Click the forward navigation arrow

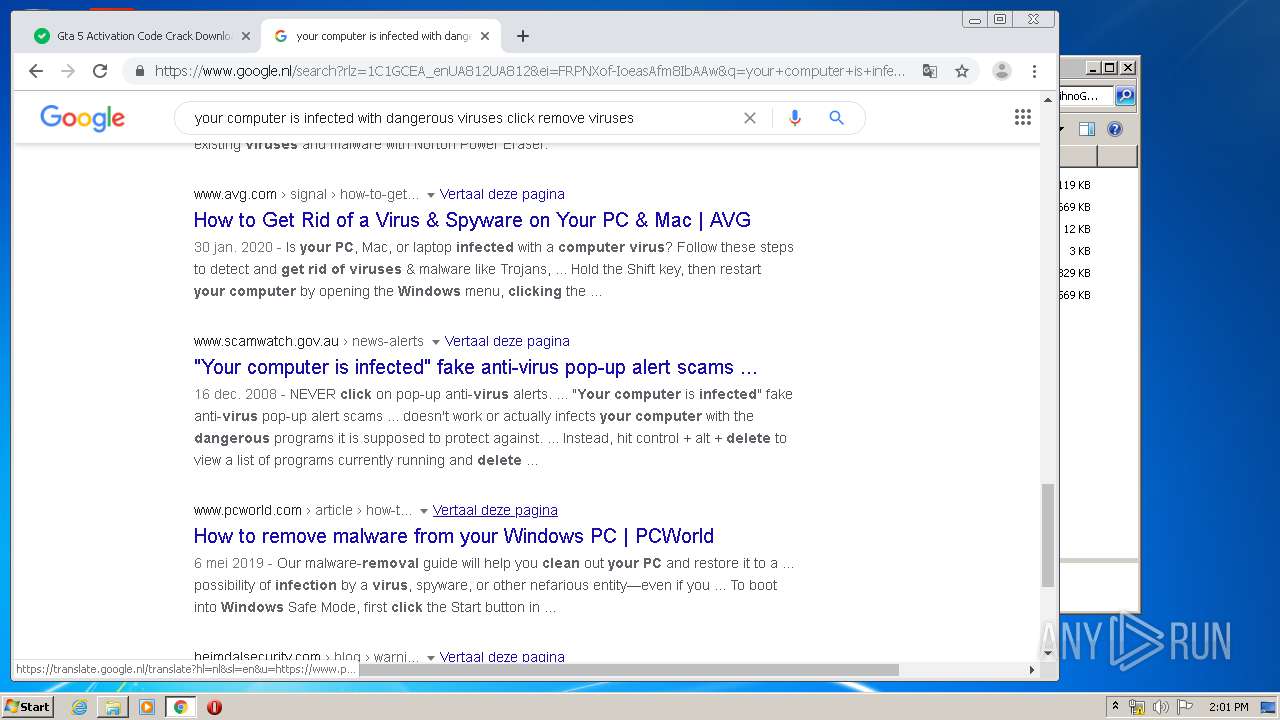[x=68, y=71]
